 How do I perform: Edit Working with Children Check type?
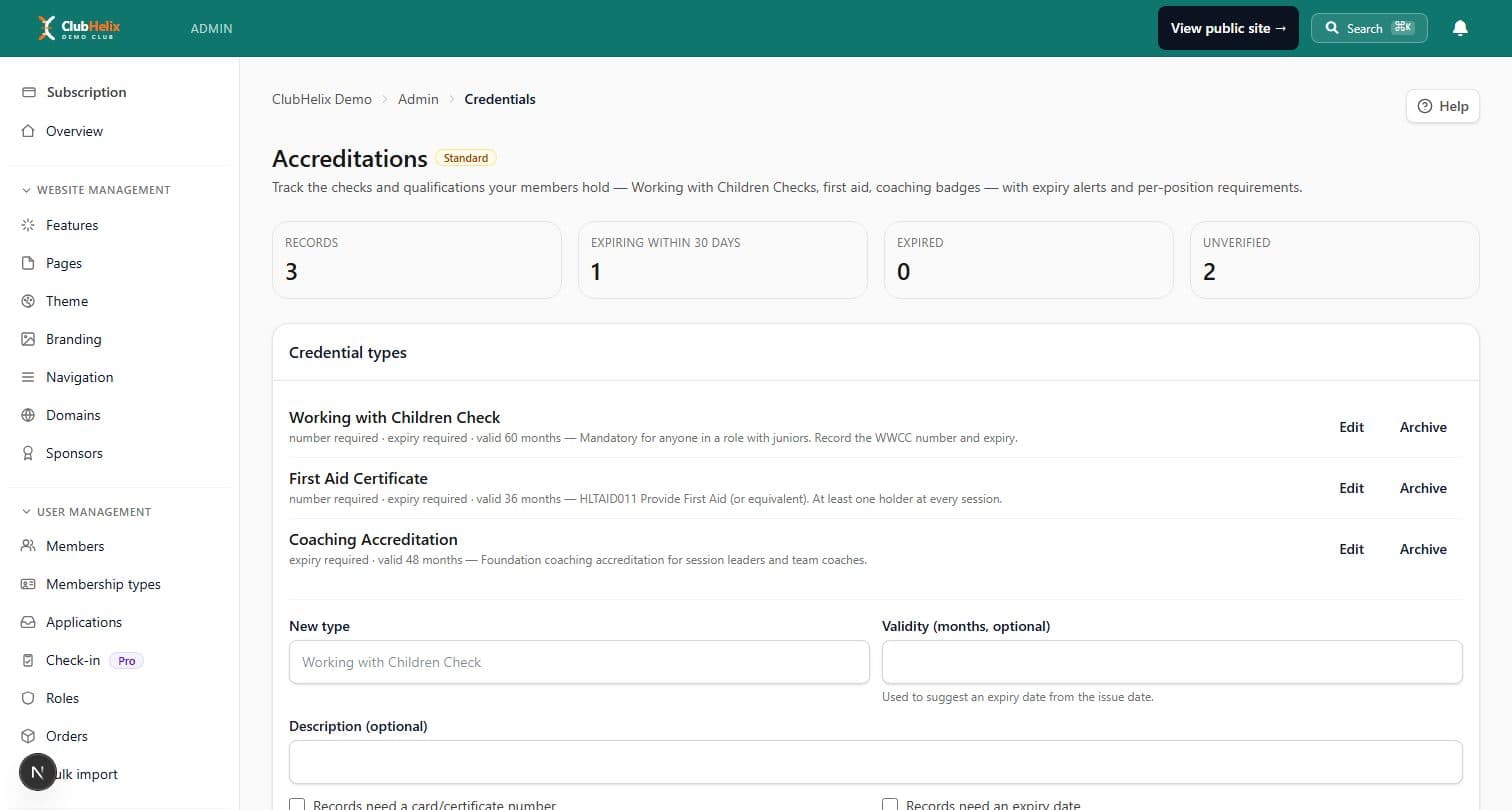coord(1351,427)
